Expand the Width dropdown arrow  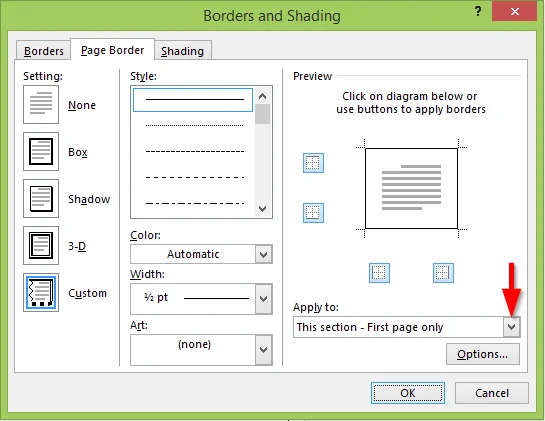pyautogui.click(x=263, y=299)
